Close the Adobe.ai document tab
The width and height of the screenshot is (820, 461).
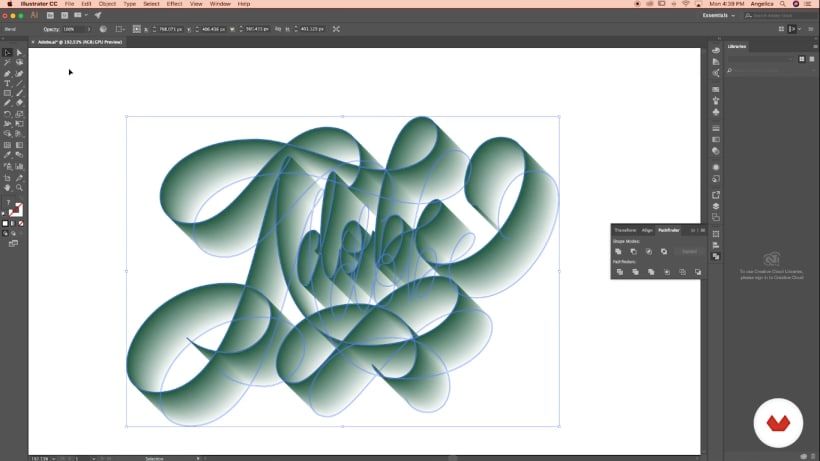(x=33, y=42)
